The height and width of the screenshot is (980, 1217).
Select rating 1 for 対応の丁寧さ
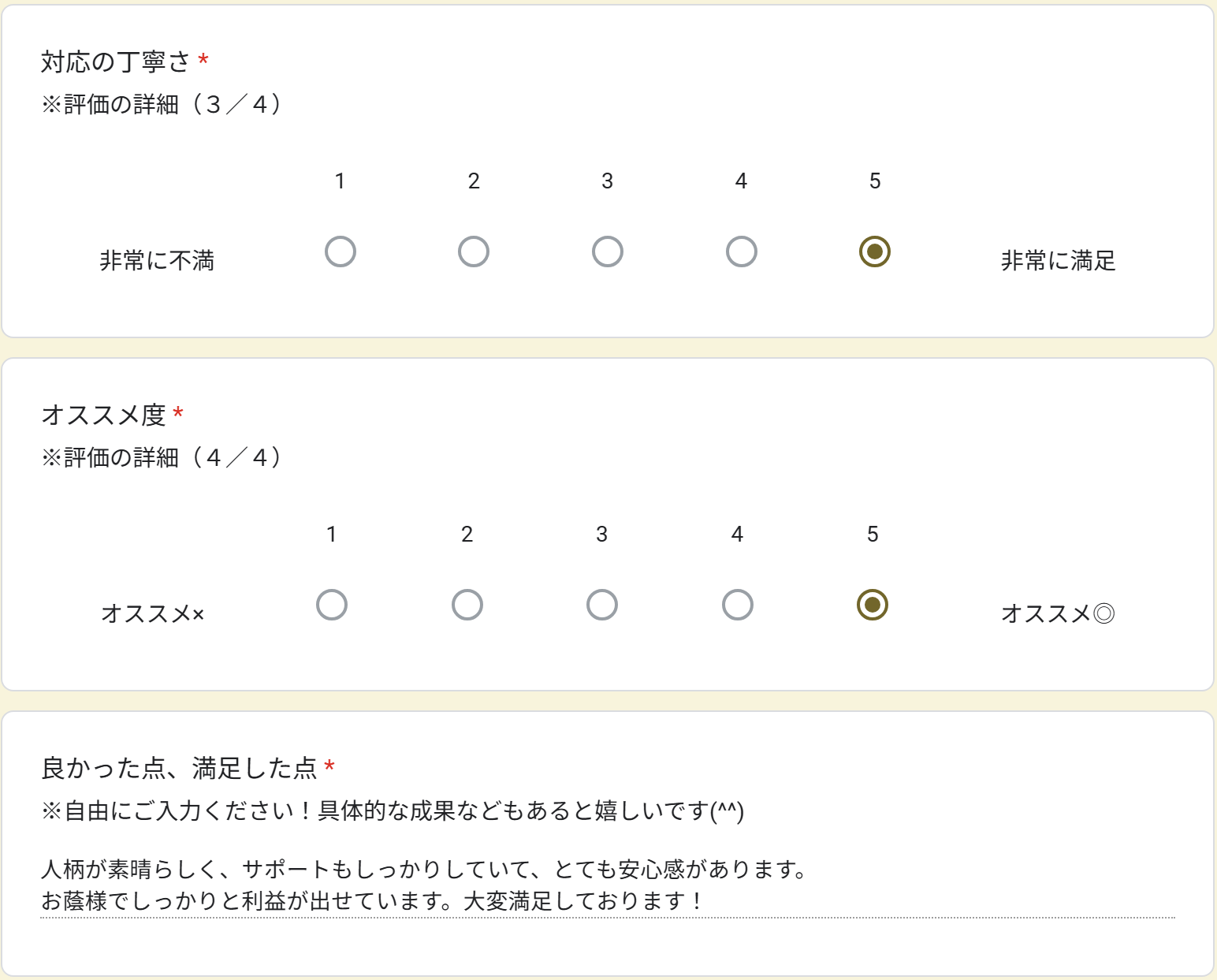tap(341, 252)
